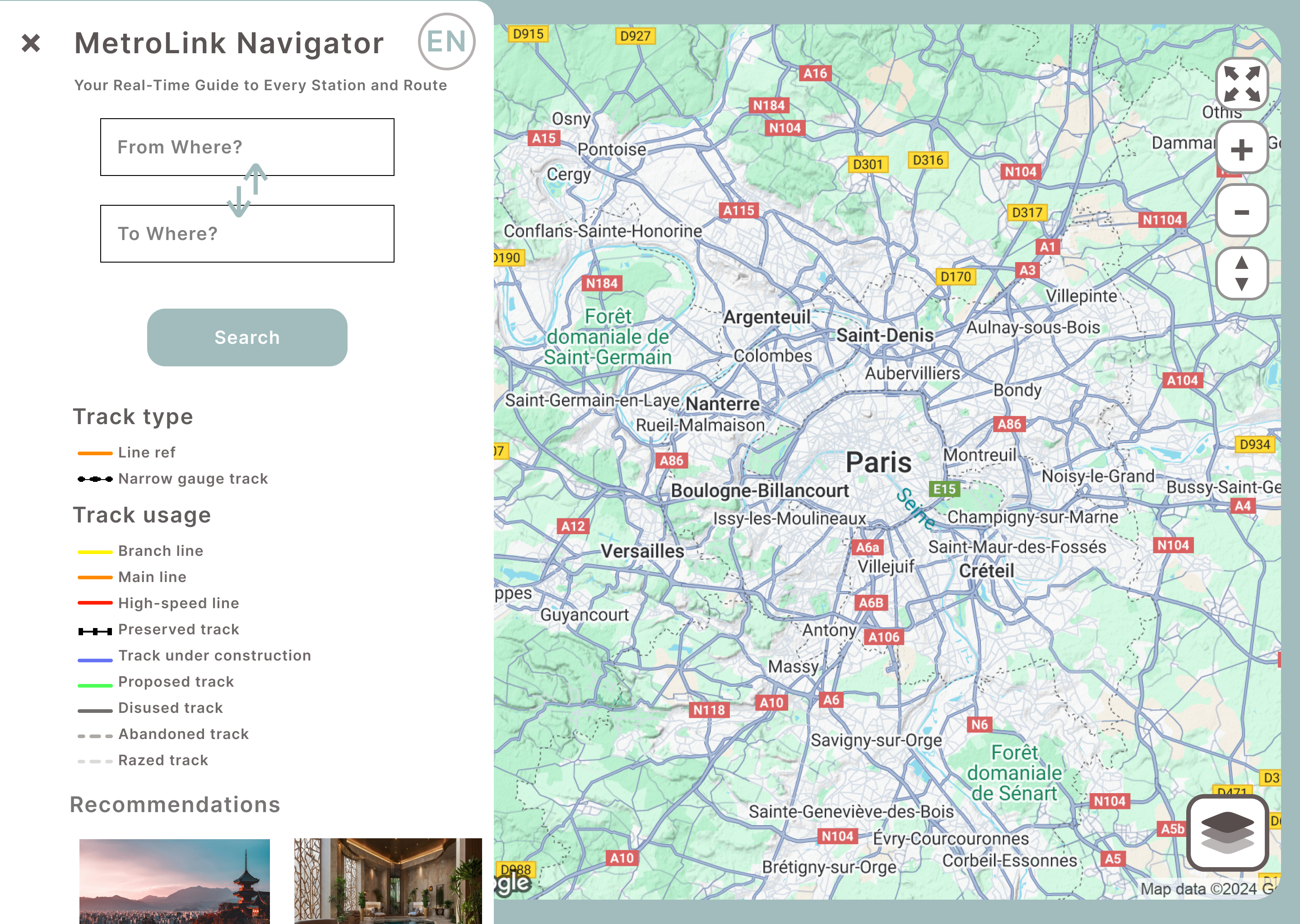Click the green Proposed track color swatch
The height and width of the screenshot is (924, 1300).
pos(94,686)
